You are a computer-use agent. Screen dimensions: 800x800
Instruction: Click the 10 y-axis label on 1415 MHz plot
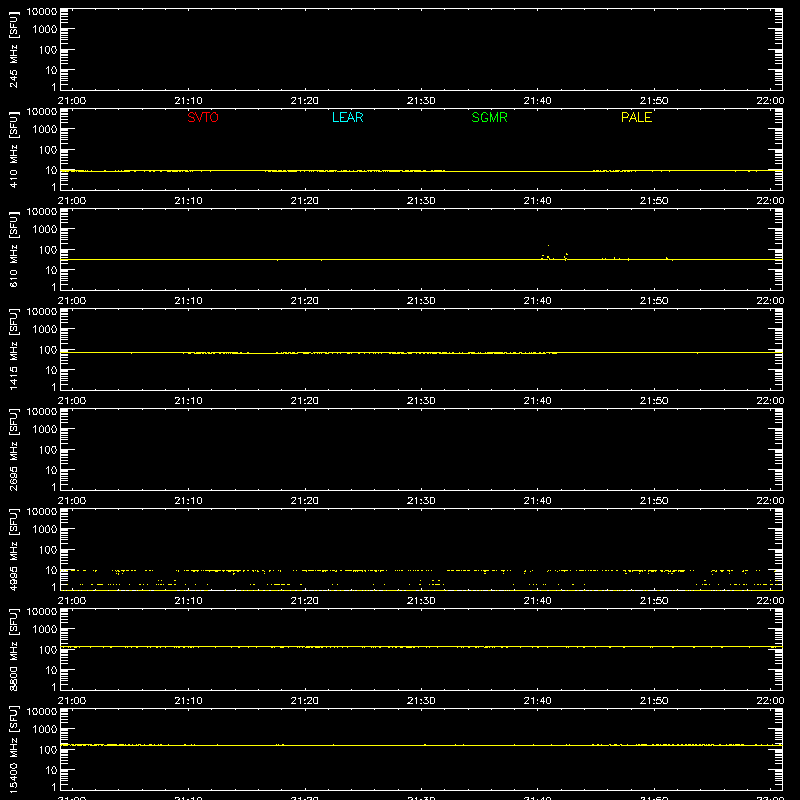click(x=51, y=370)
